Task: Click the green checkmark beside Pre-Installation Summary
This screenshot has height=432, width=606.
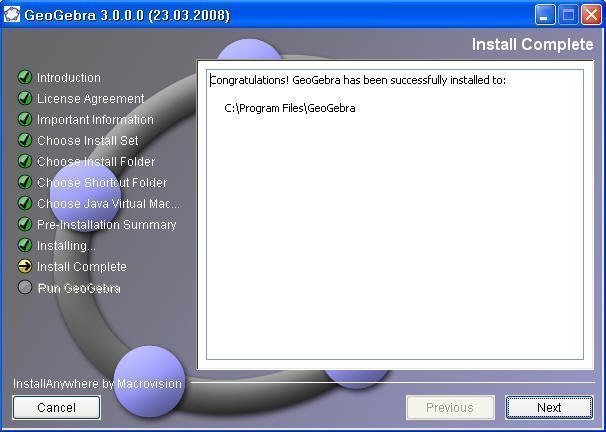Action: pos(25,224)
